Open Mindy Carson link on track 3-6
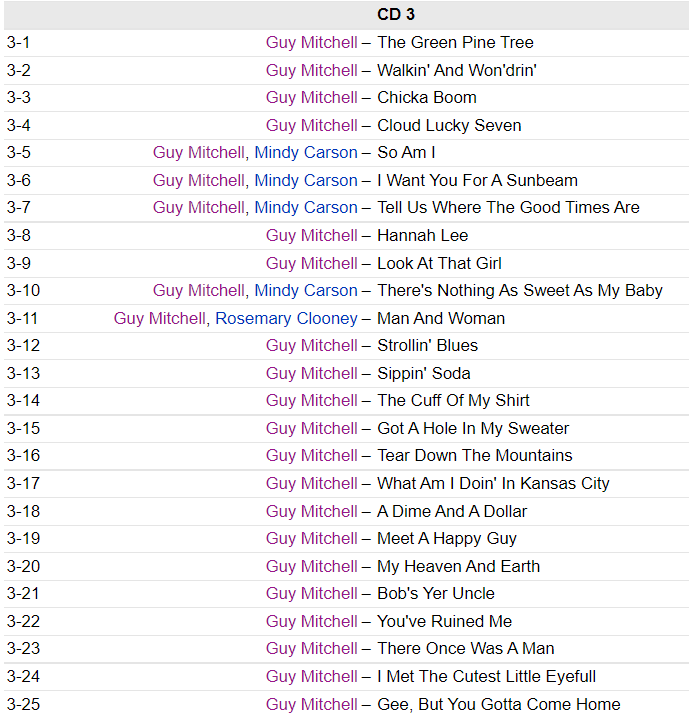 tap(306, 181)
